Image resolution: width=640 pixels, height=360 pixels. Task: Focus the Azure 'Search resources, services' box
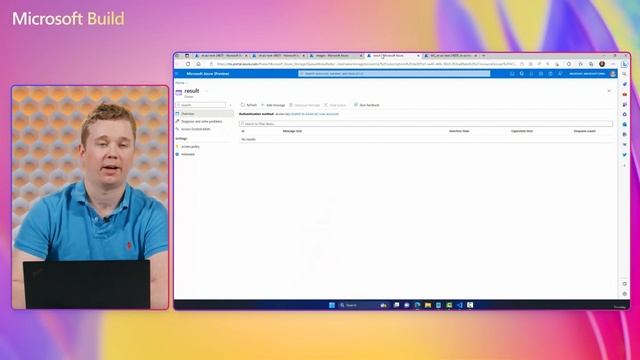(394, 73)
